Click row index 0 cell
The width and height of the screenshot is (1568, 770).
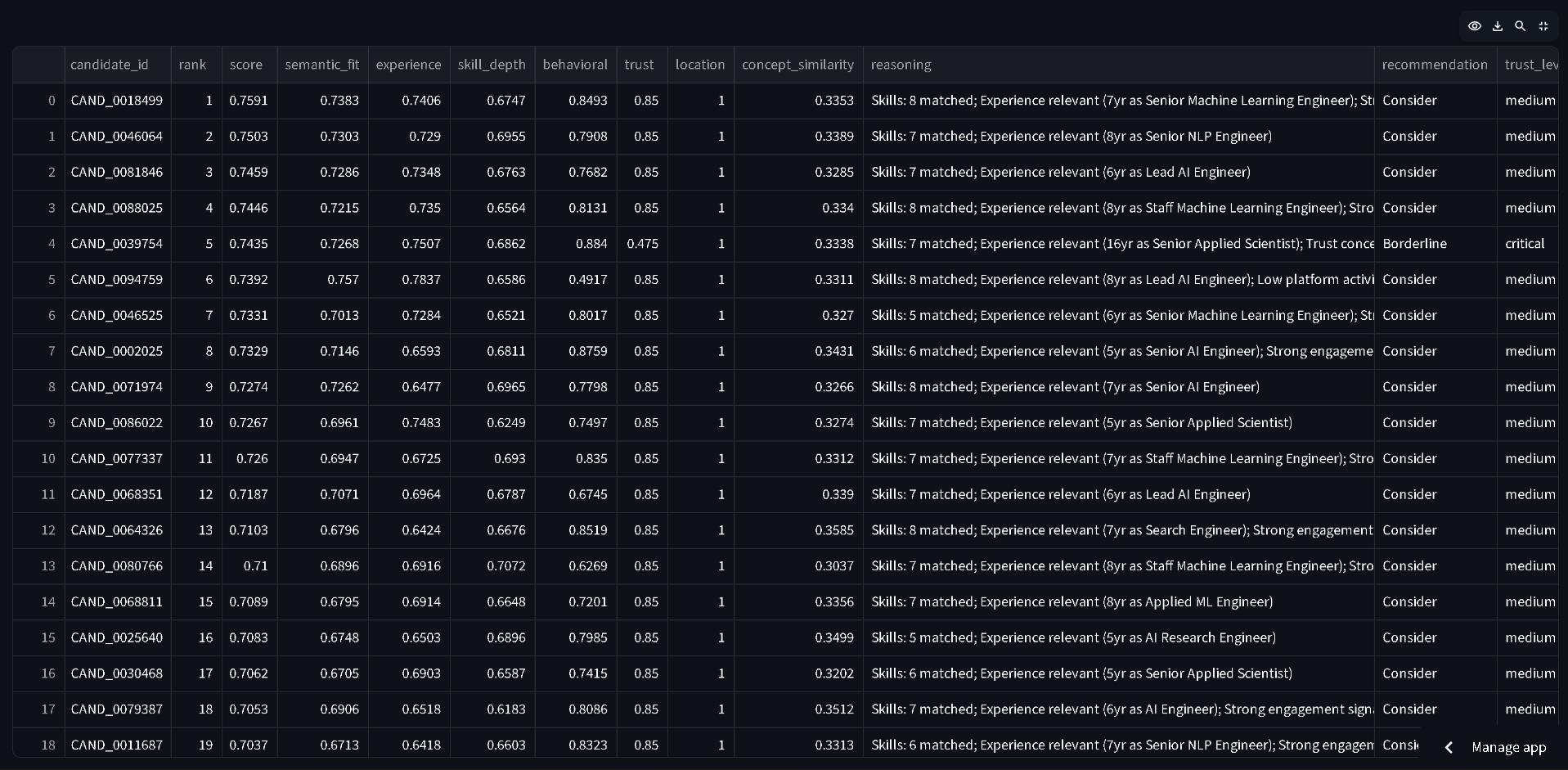[x=38, y=101]
